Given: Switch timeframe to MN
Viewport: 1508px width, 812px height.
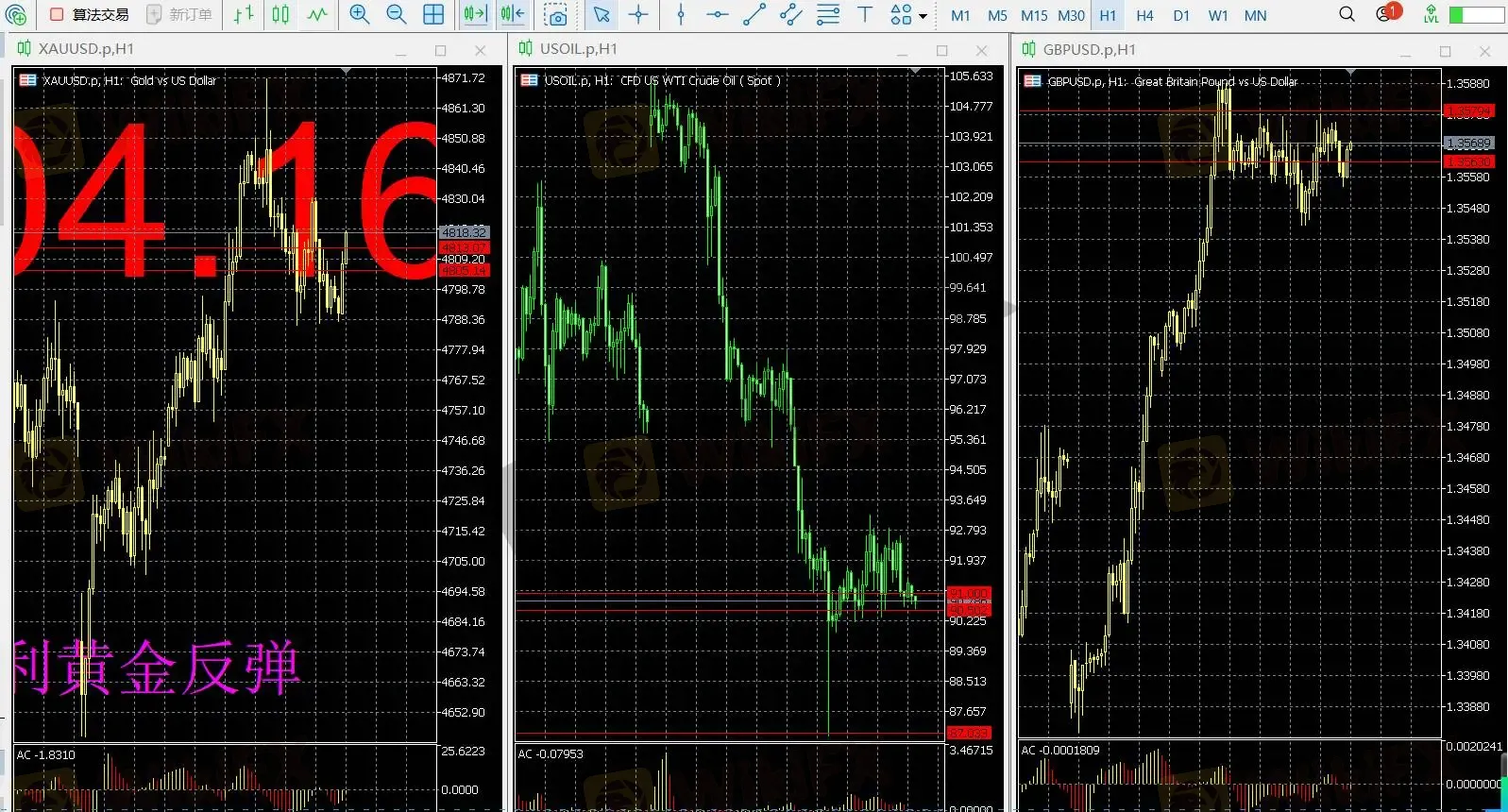Looking at the screenshot, I should point(1255,15).
